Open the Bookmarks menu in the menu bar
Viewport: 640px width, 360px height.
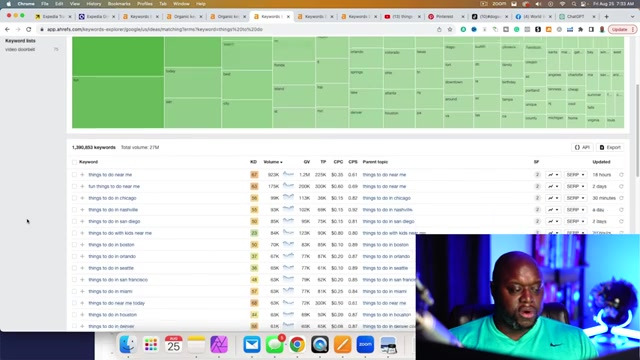[119, 4]
